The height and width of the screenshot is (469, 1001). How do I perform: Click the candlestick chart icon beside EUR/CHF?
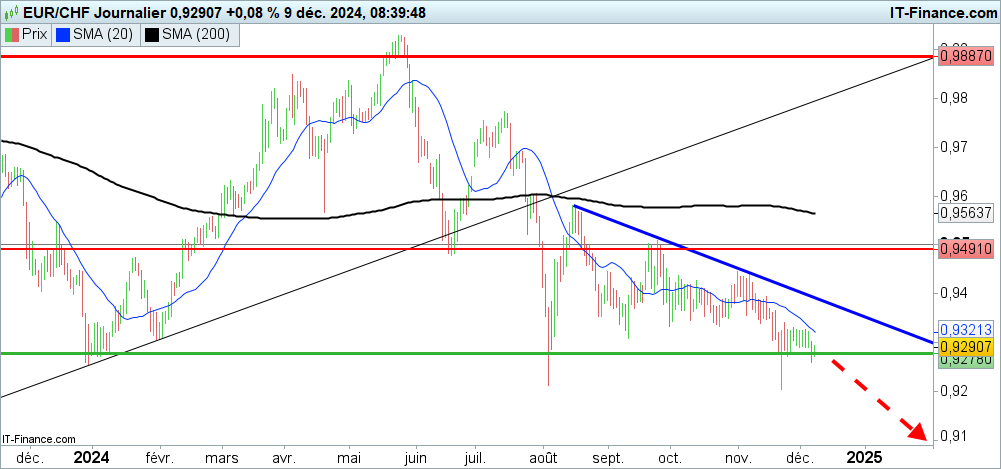(x=11, y=12)
